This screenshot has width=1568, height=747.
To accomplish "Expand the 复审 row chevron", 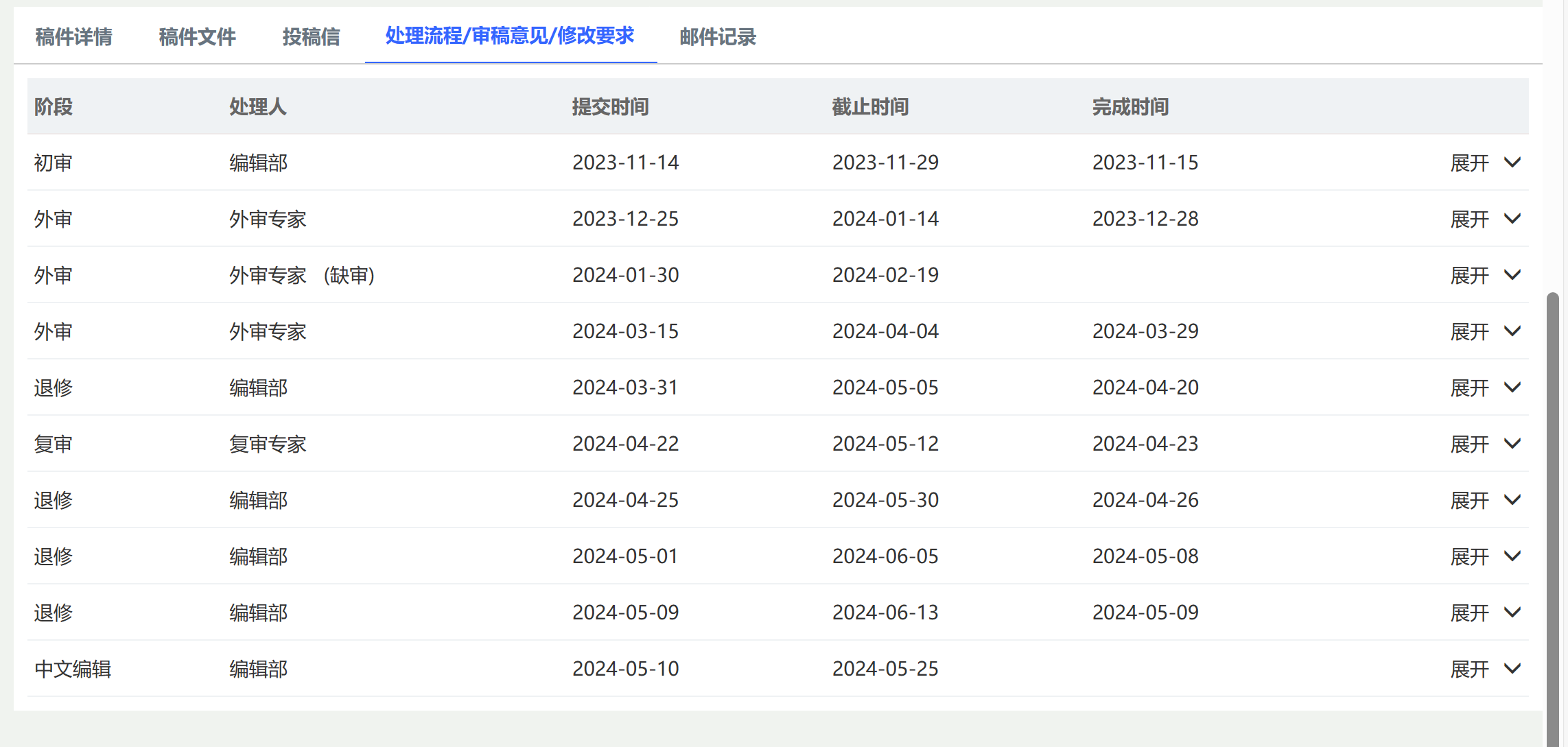I will click(x=1512, y=444).
